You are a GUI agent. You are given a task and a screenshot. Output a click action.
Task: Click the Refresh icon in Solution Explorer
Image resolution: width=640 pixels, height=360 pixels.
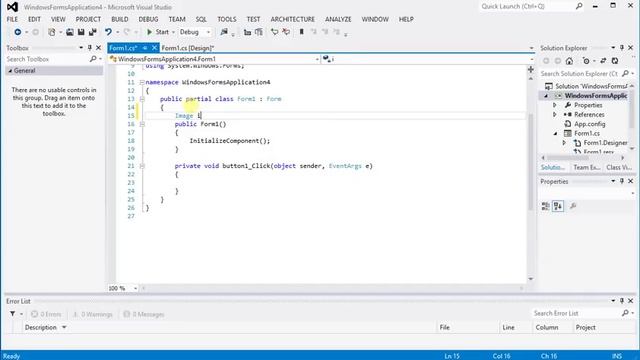615,61
